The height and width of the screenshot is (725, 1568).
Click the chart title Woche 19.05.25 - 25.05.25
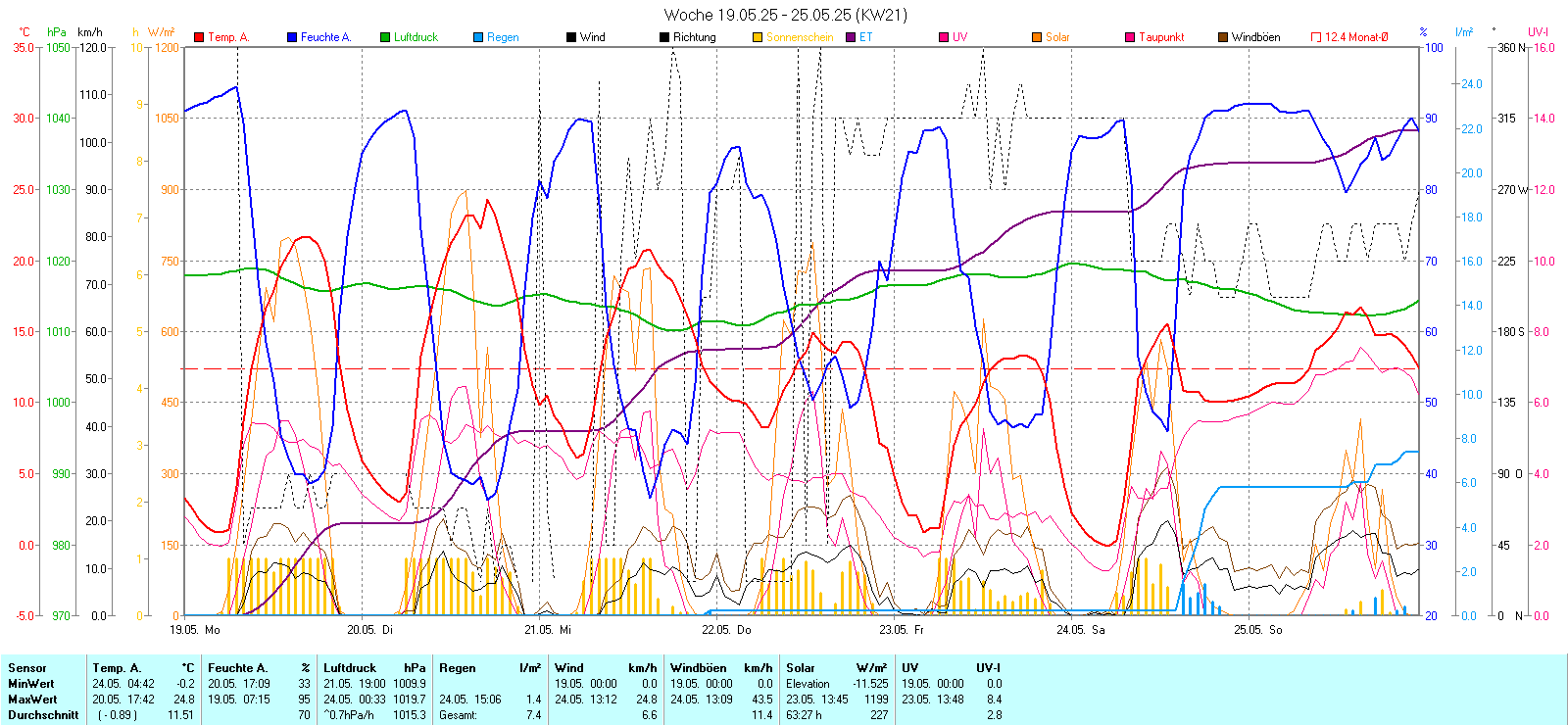(785, 15)
